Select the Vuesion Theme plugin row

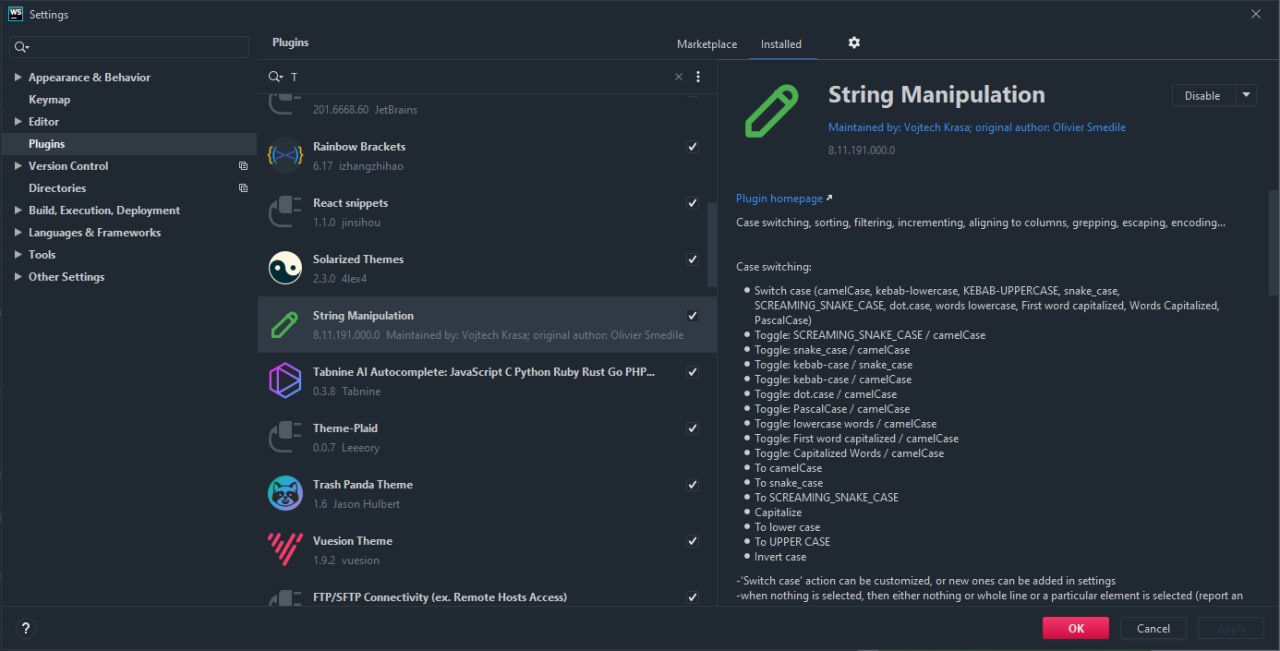(x=487, y=550)
